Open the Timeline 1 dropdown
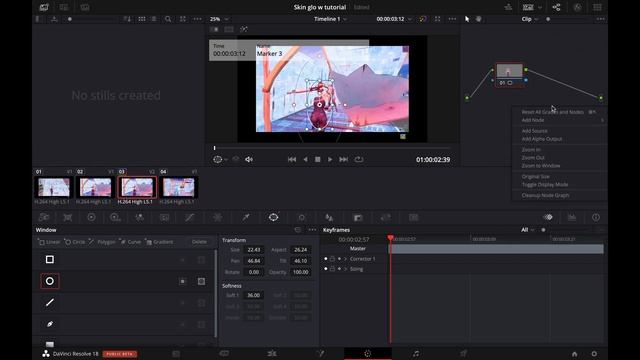This screenshot has width=640, height=360. [x=330, y=19]
